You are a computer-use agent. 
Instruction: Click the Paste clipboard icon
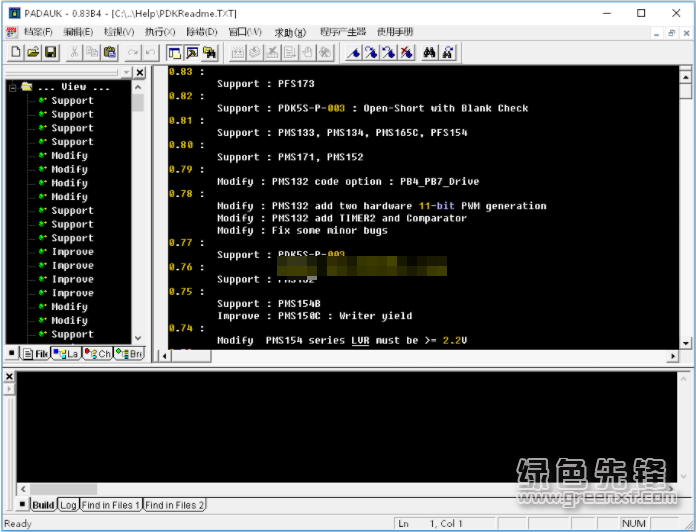tap(110, 52)
